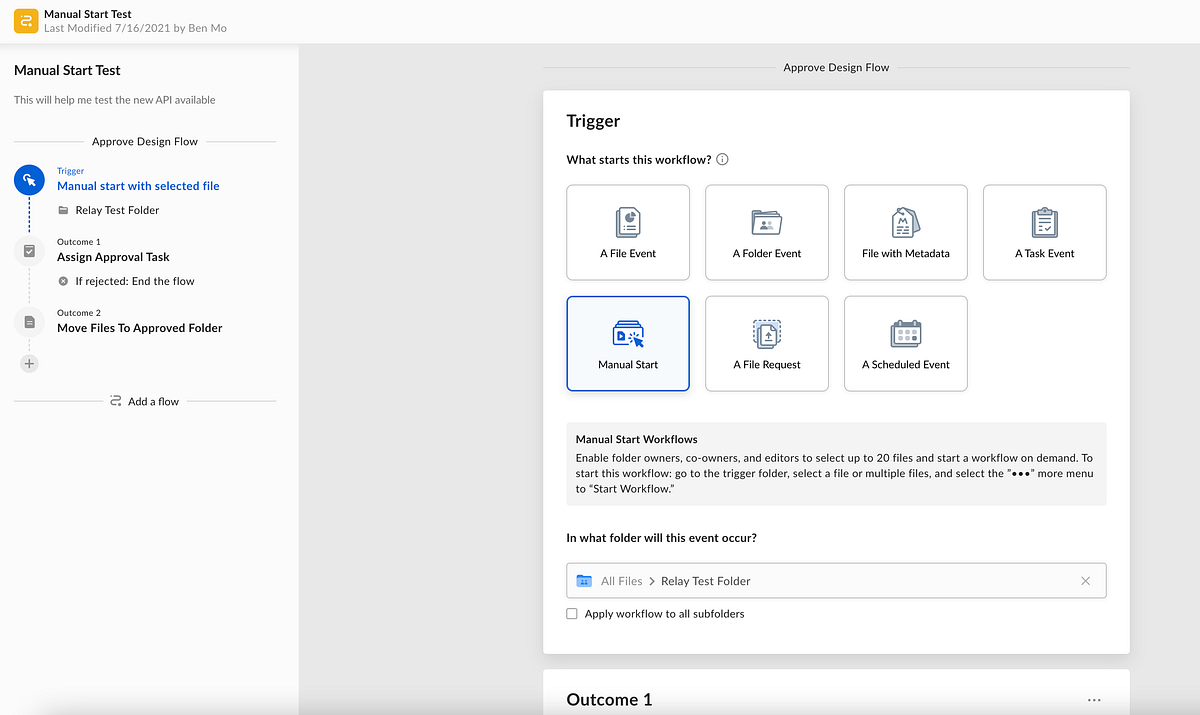Enable "Apply workflow to all subfolders"
Image resolution: width=1200 pixels, height=715 pixels.
click(x=571, y=613)
